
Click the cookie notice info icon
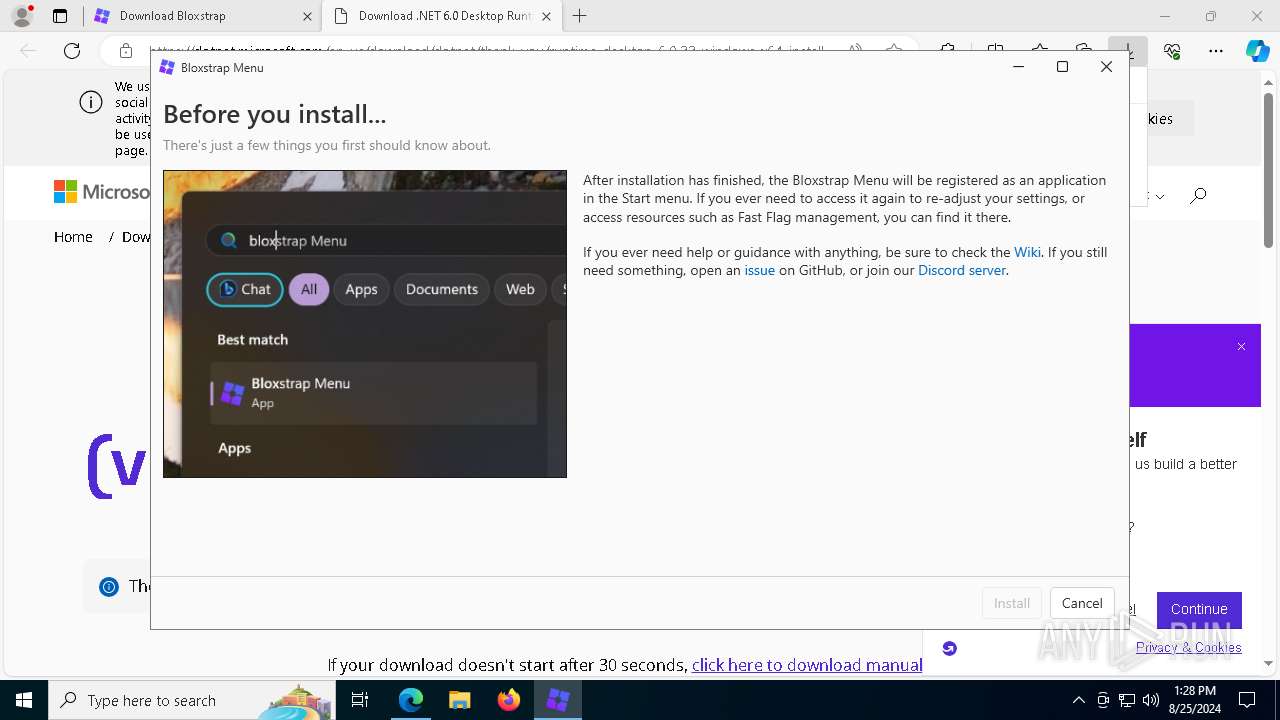point(91,102)
